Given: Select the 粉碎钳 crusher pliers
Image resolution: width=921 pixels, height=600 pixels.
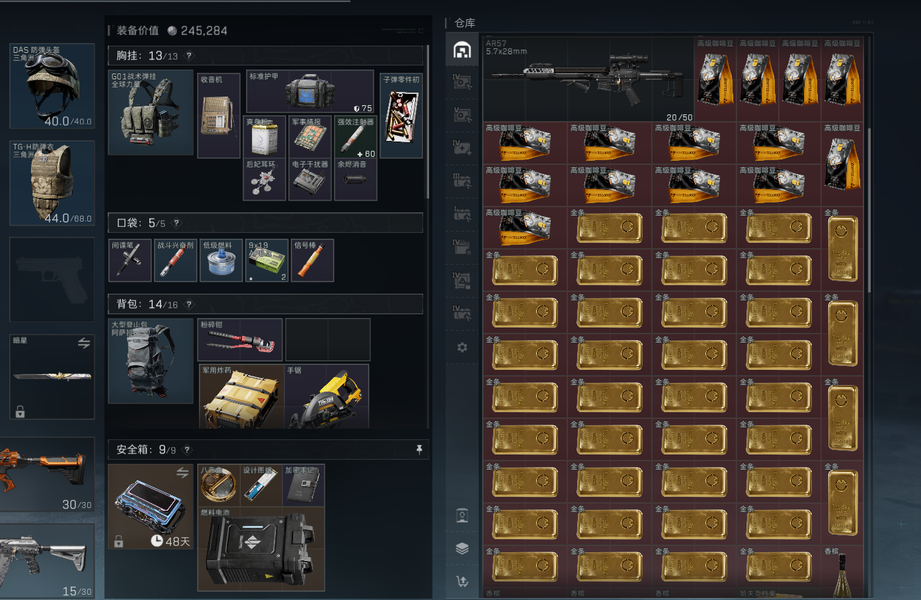Looking at the screenshot, I should (240, 340).
